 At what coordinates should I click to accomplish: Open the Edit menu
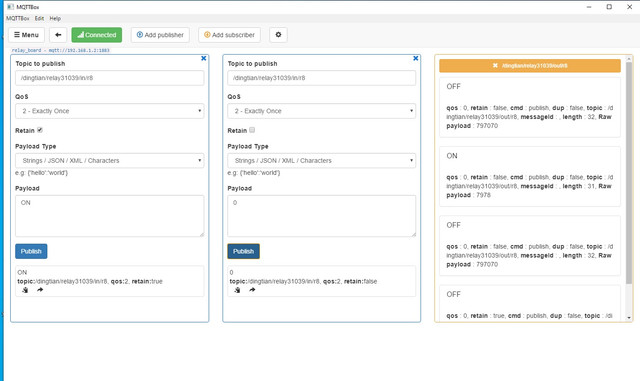[x=39, y=18]
